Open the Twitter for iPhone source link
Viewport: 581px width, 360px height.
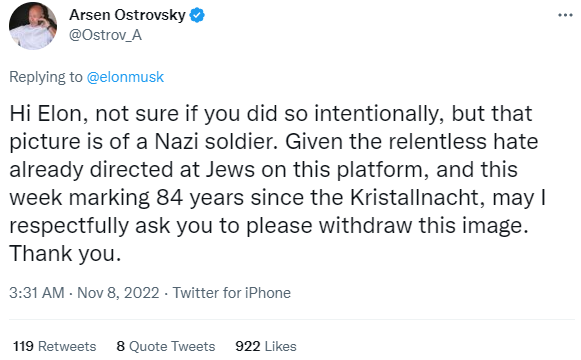232,293
